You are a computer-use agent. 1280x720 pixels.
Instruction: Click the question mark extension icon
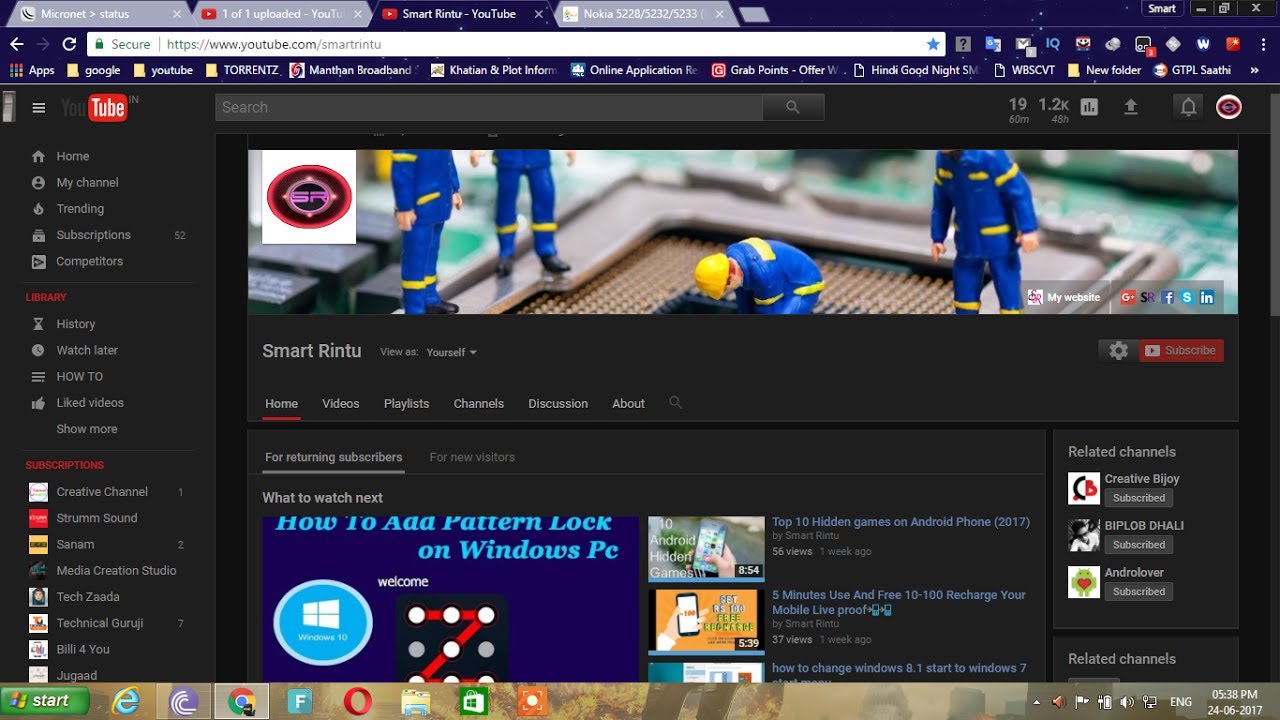963,44
